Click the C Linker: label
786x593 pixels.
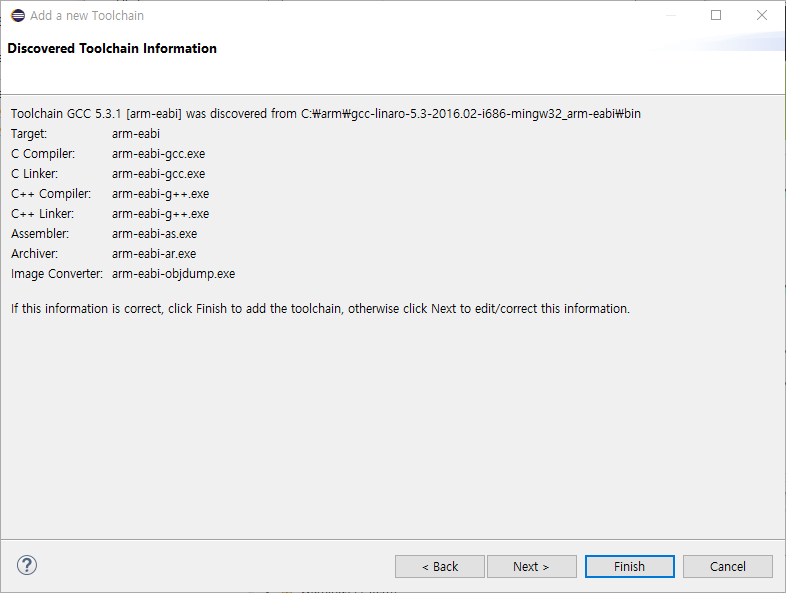tap(35, 174)
